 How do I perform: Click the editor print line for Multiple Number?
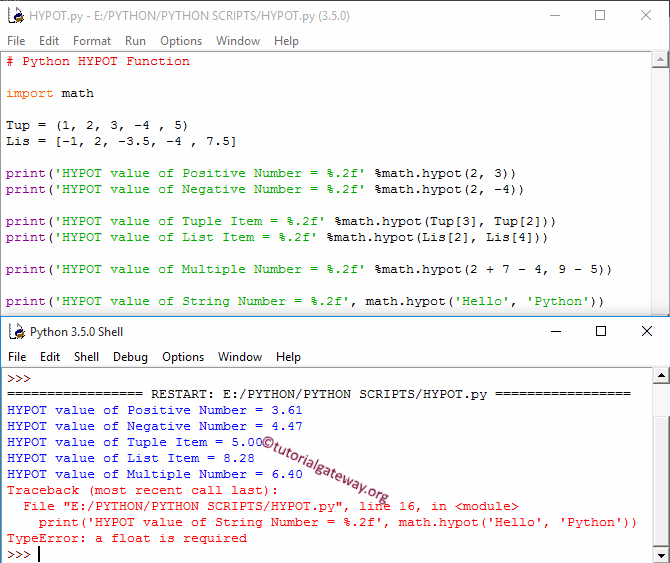pyautogui.click(x=309, y=270)
